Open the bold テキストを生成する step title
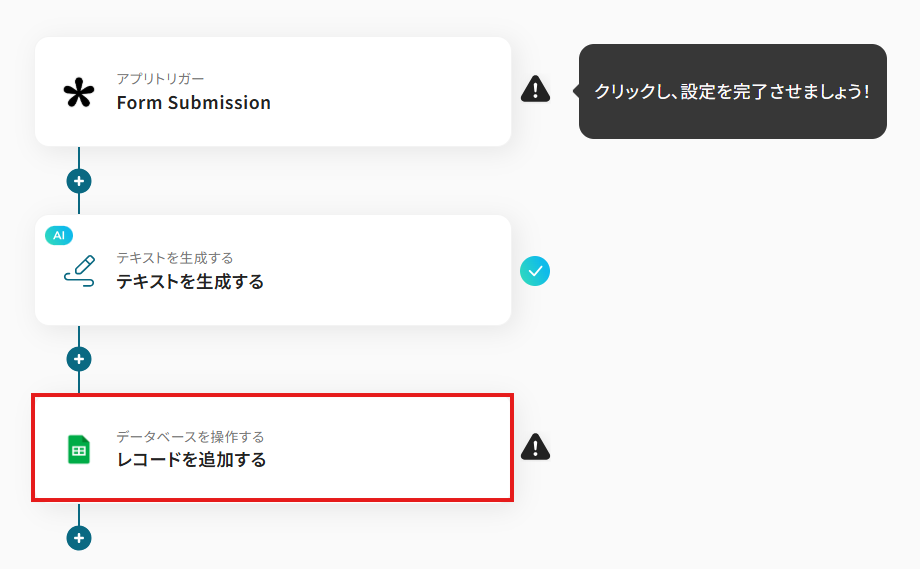920x569 pixels. coord(190,282)
